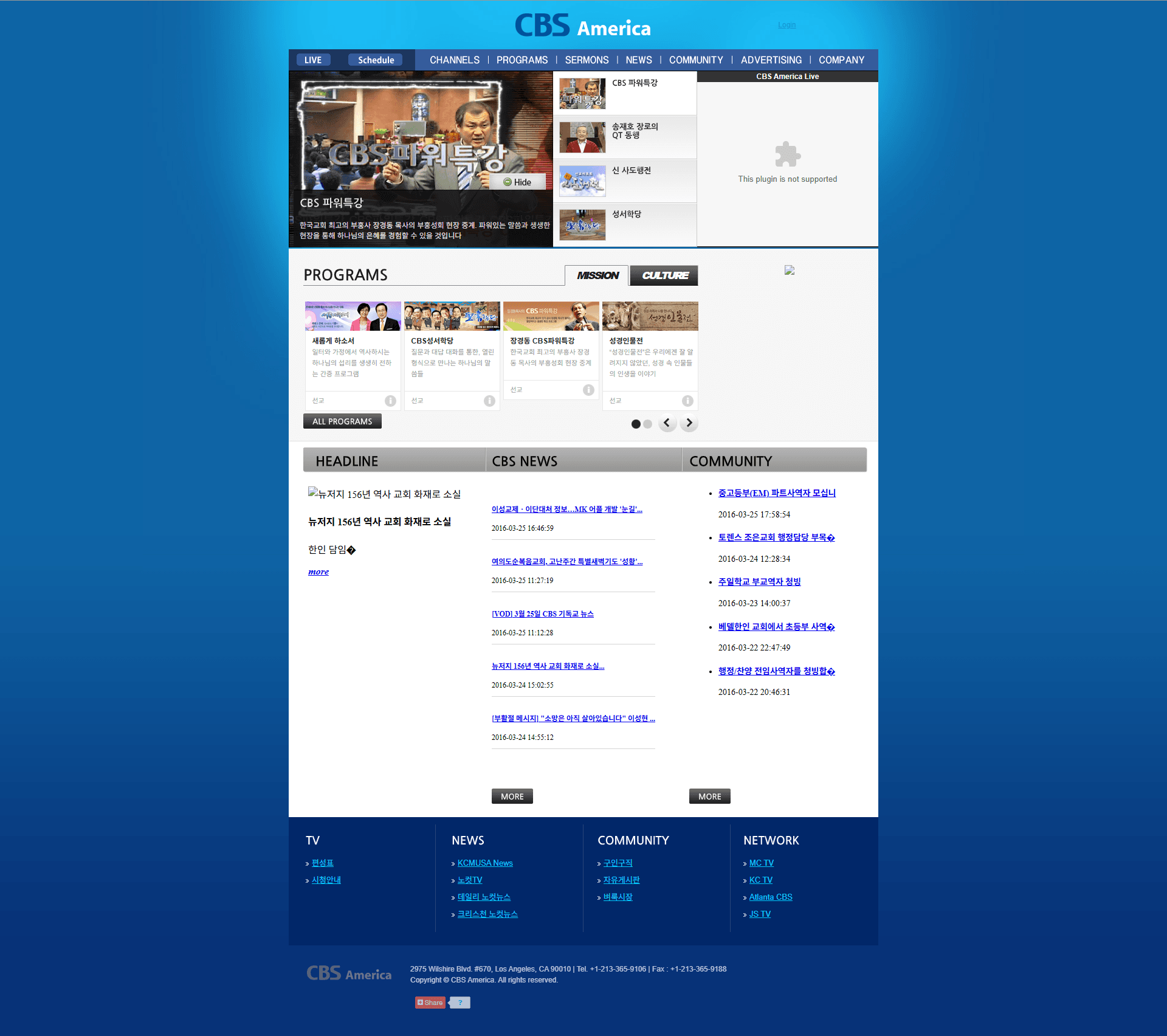This screenshot has height=1036, width=1167.
Task: Click the MORE button under Community
Action: point(710,796)
